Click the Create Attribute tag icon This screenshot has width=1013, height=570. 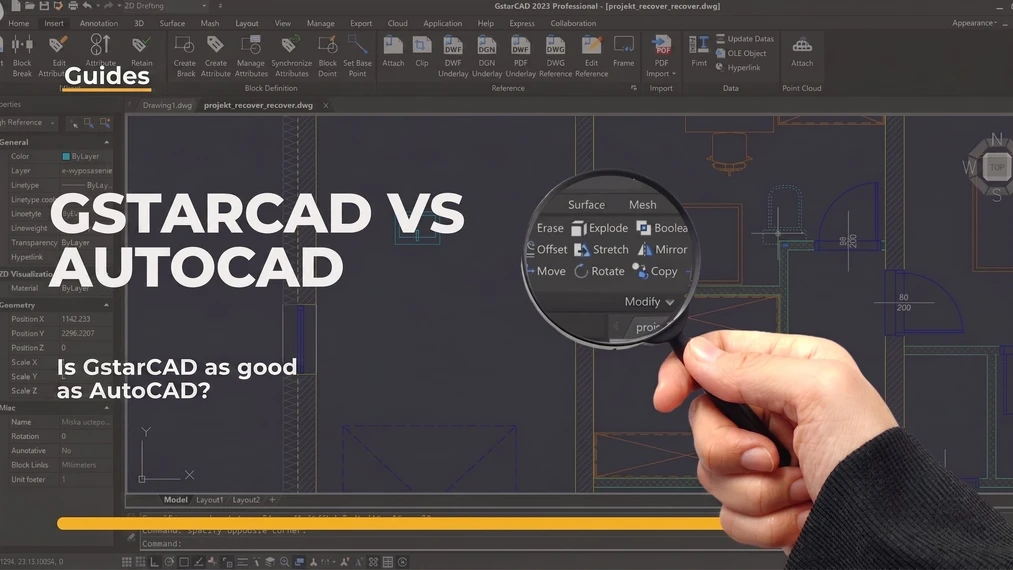point(215,45)
